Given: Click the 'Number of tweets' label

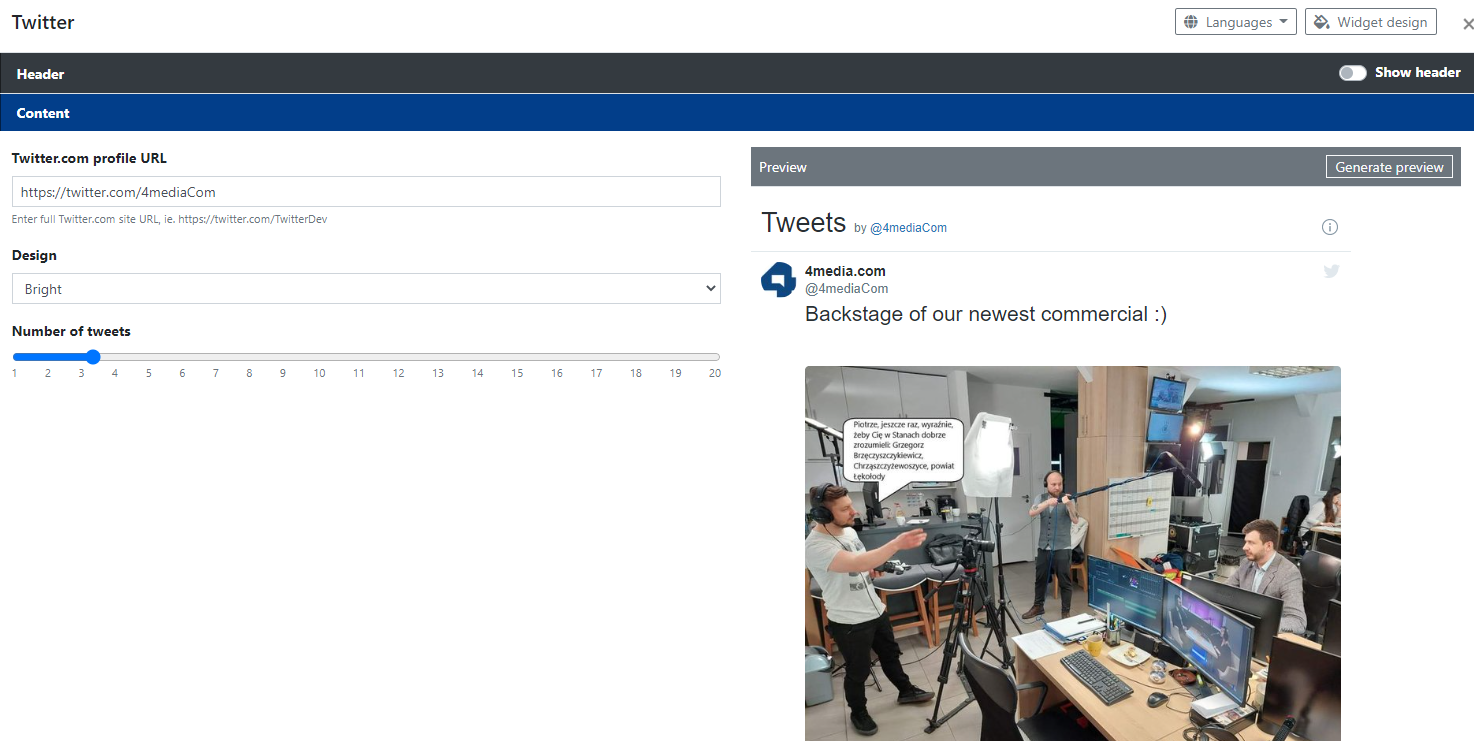Looking at the screenshot, I should pos(71,331).
